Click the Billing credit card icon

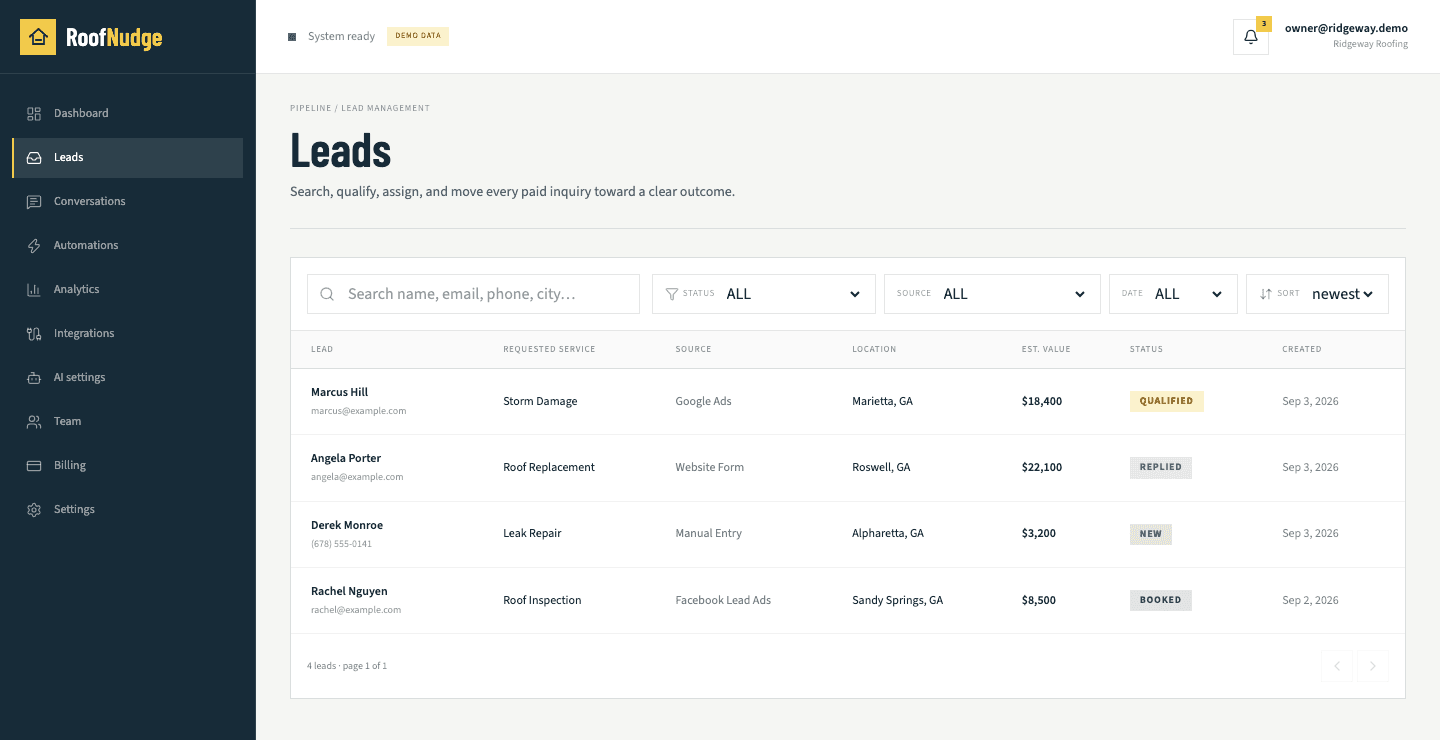[x=34, y=466]
